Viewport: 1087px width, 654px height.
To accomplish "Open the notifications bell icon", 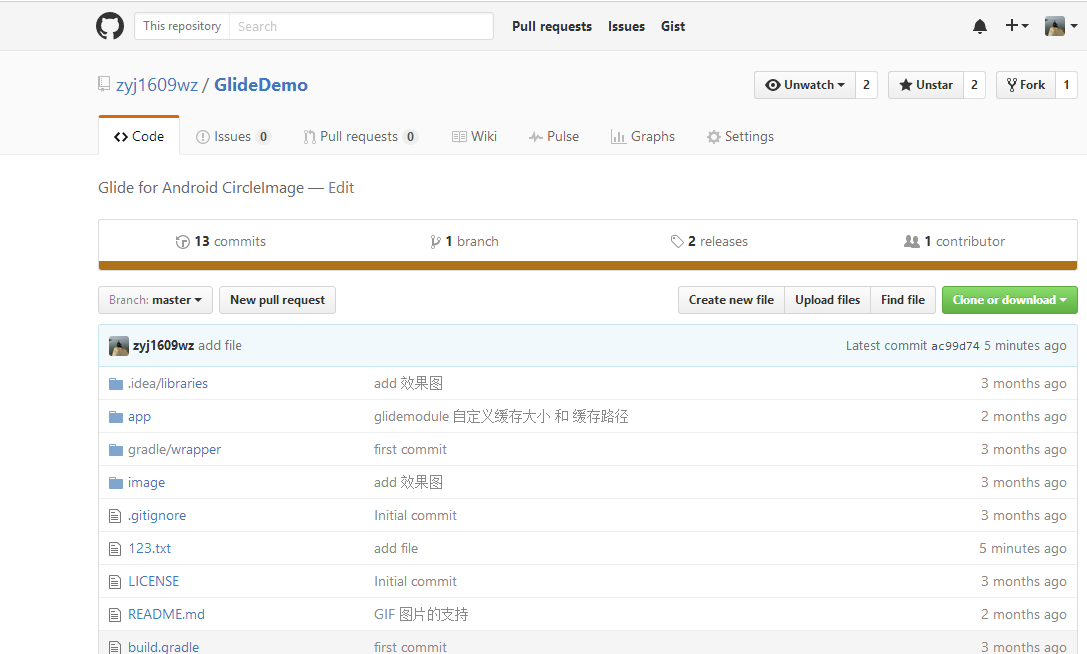I will coord(979,27).
